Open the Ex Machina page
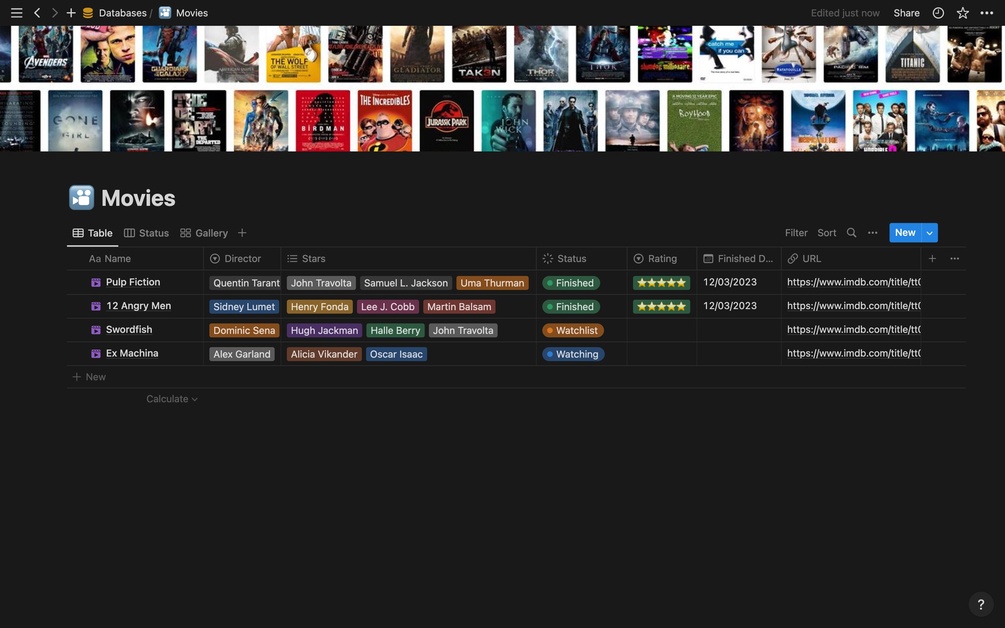The width and height of the screenshot is (1005, 628). click(132, 353)
